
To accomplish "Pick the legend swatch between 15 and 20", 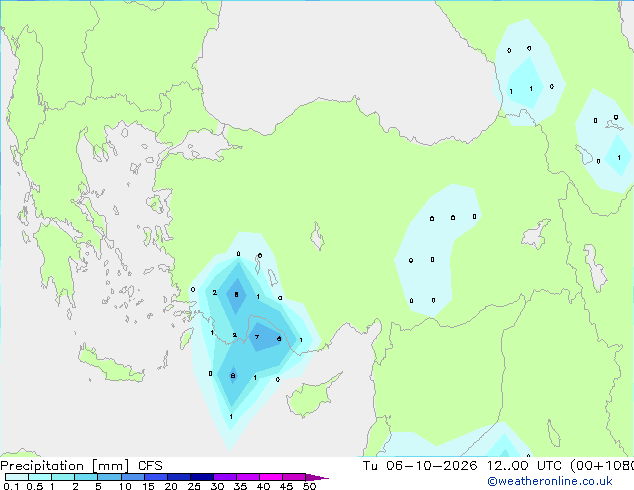I will coord(155,477).
